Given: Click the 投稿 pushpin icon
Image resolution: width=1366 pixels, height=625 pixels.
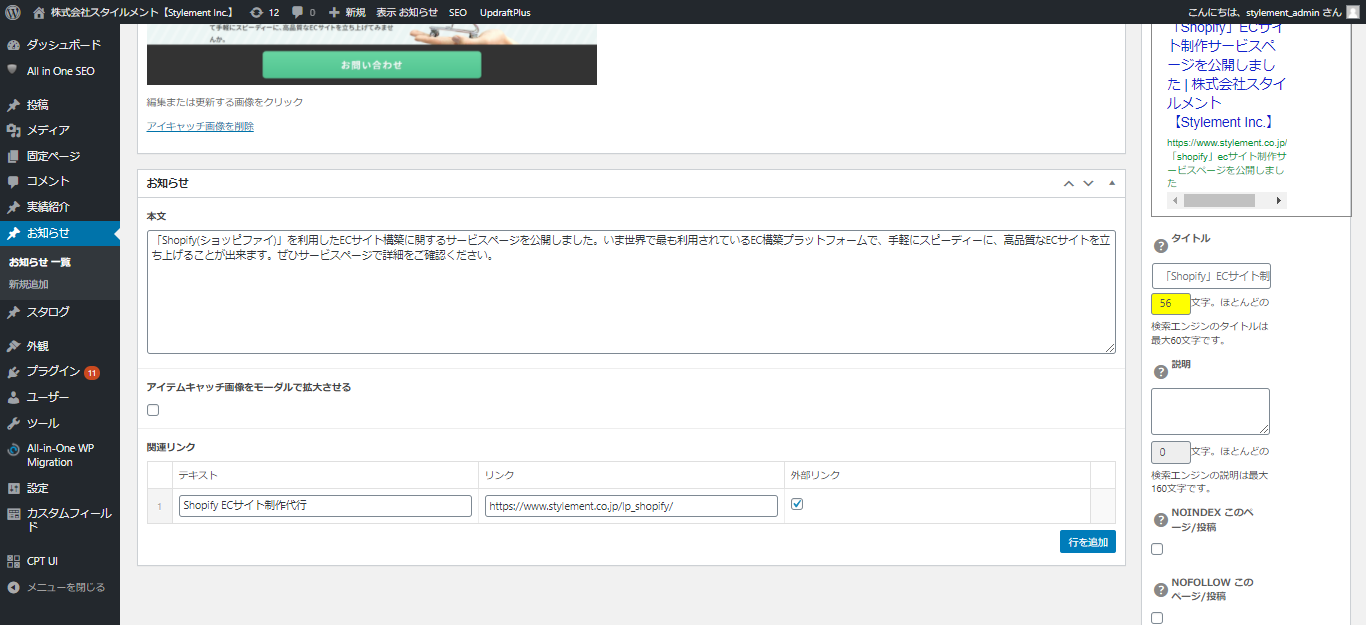Looking at the screenshot, I should pyautogui.click(x=13, y=104).
